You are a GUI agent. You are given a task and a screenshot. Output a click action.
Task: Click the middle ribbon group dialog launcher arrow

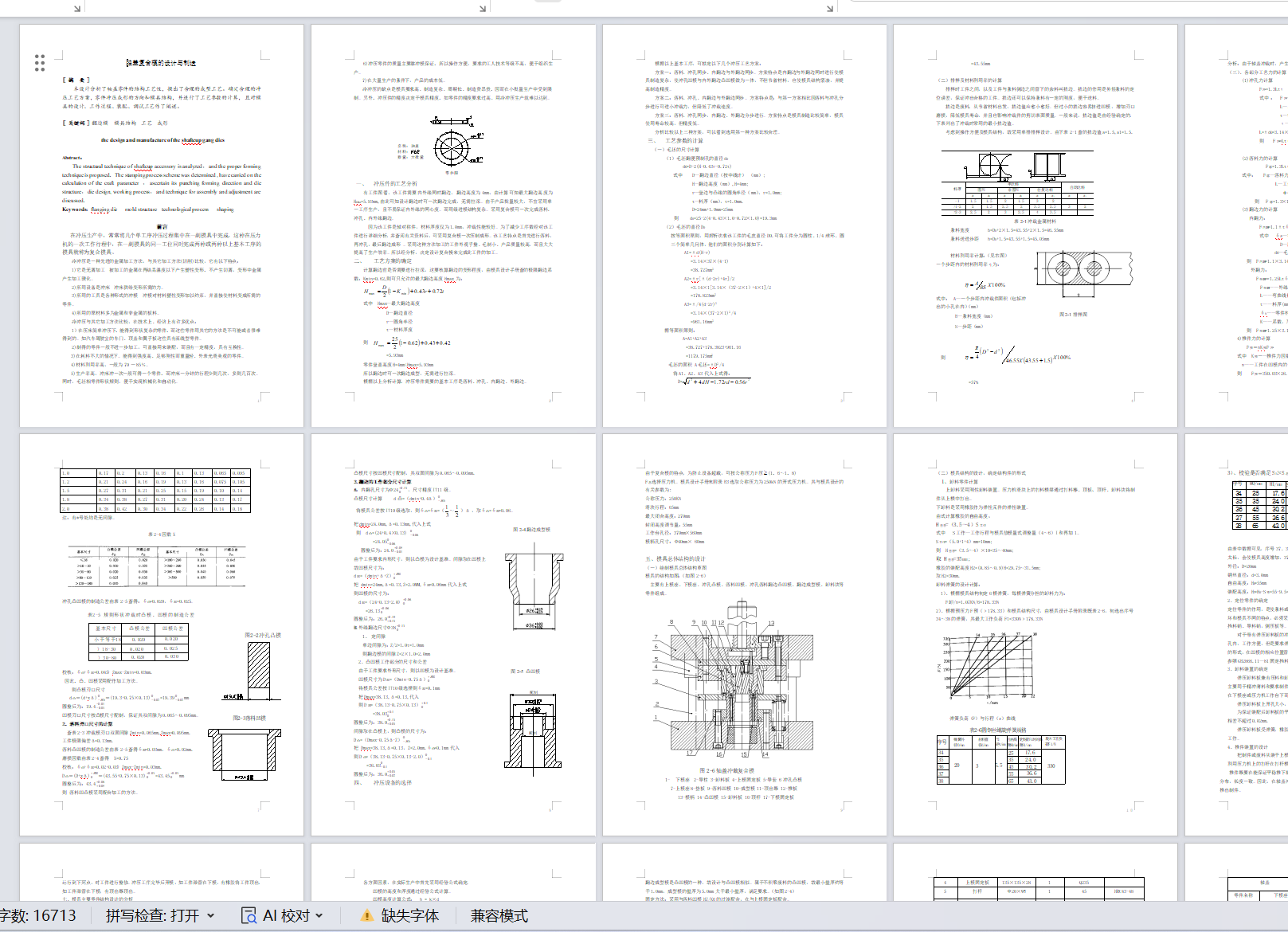tap(483, 9)
